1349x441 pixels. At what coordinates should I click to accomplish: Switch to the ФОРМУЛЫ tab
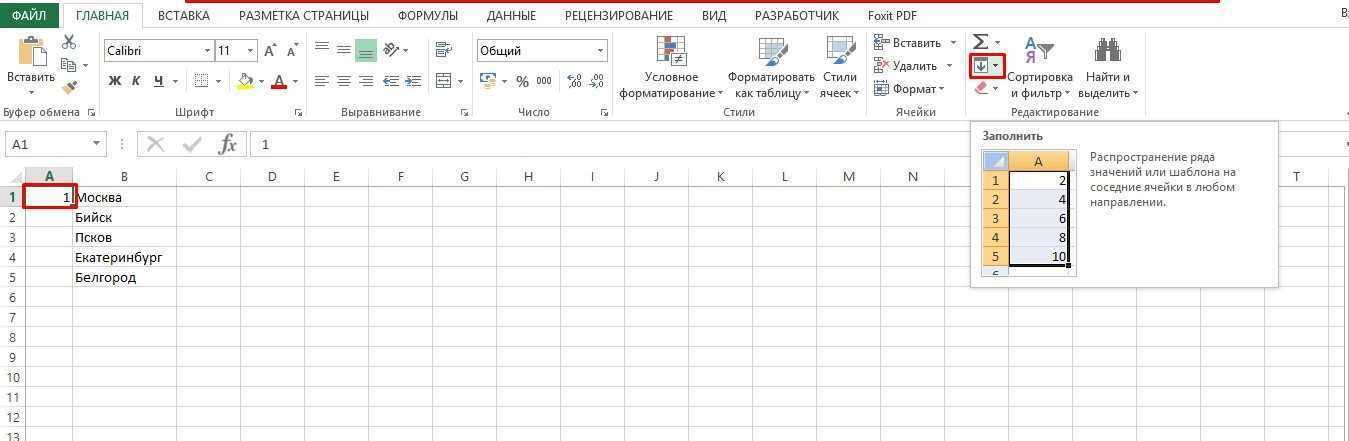tap(427, 16)
